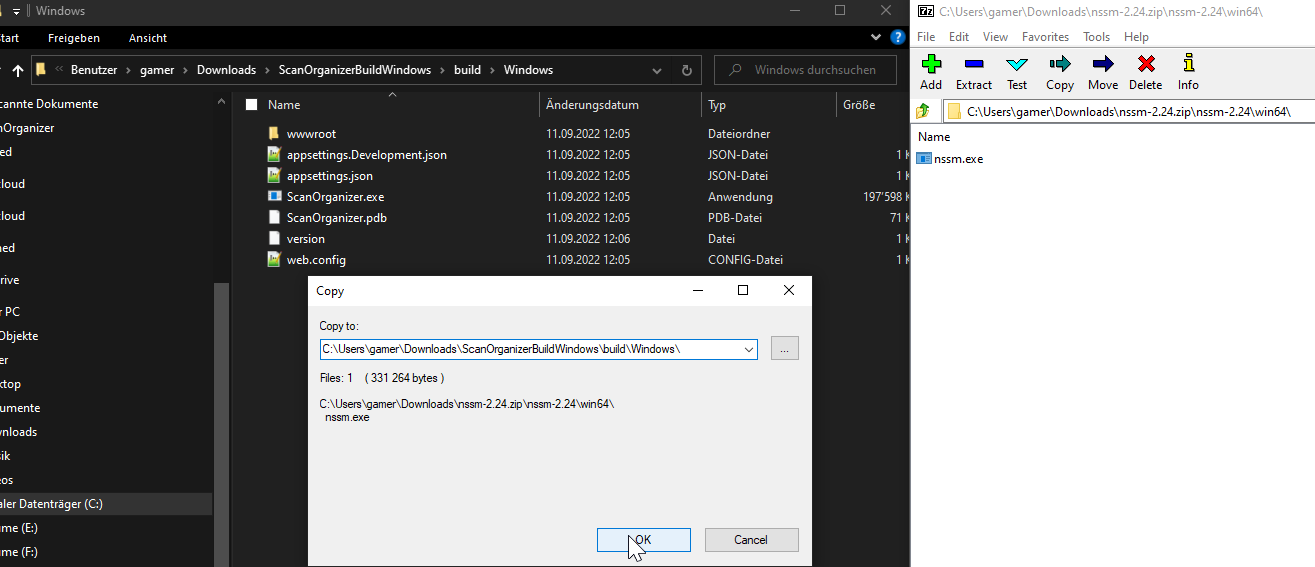Open the Freigeben ribbon tab

click(73, 38)
